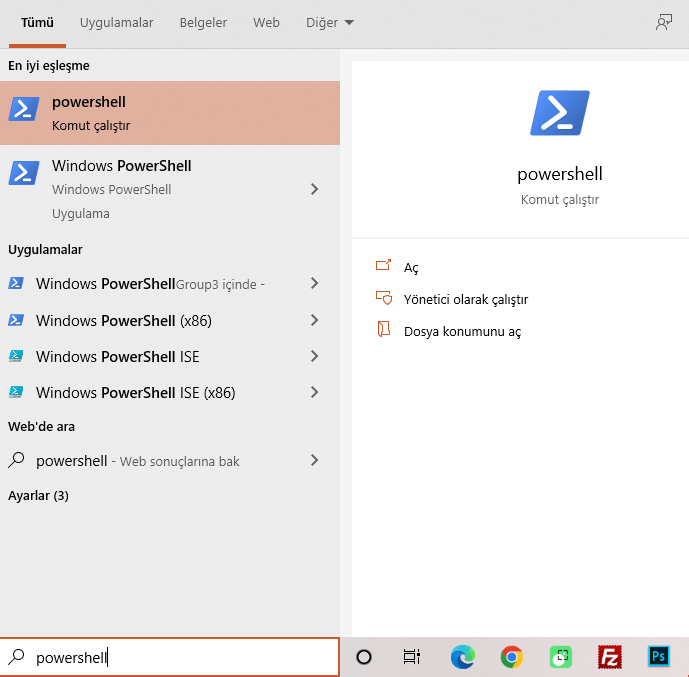Click the powershell search input field

(170, 657)
